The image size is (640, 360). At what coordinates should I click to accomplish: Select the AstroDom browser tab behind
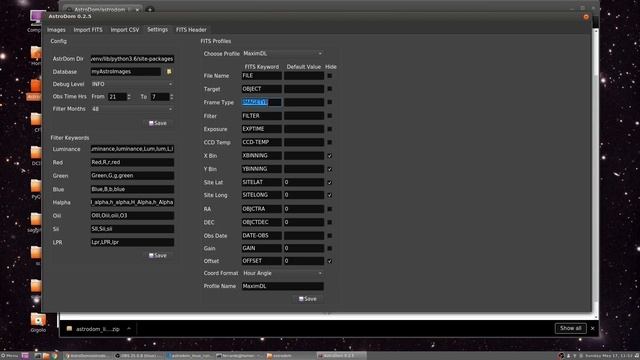point(102,9)
